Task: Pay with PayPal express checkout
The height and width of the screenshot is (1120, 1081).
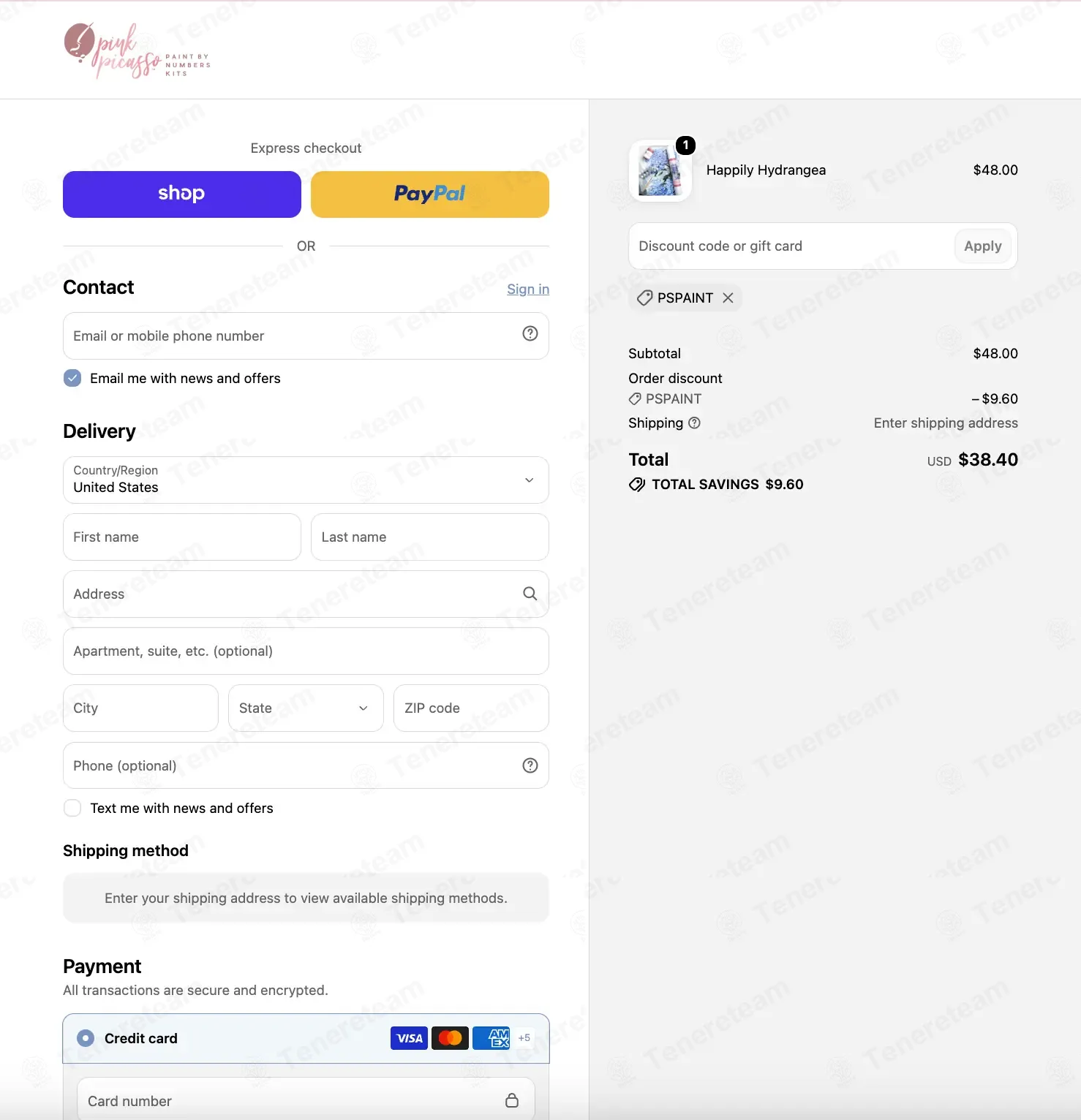Action: 430,194
